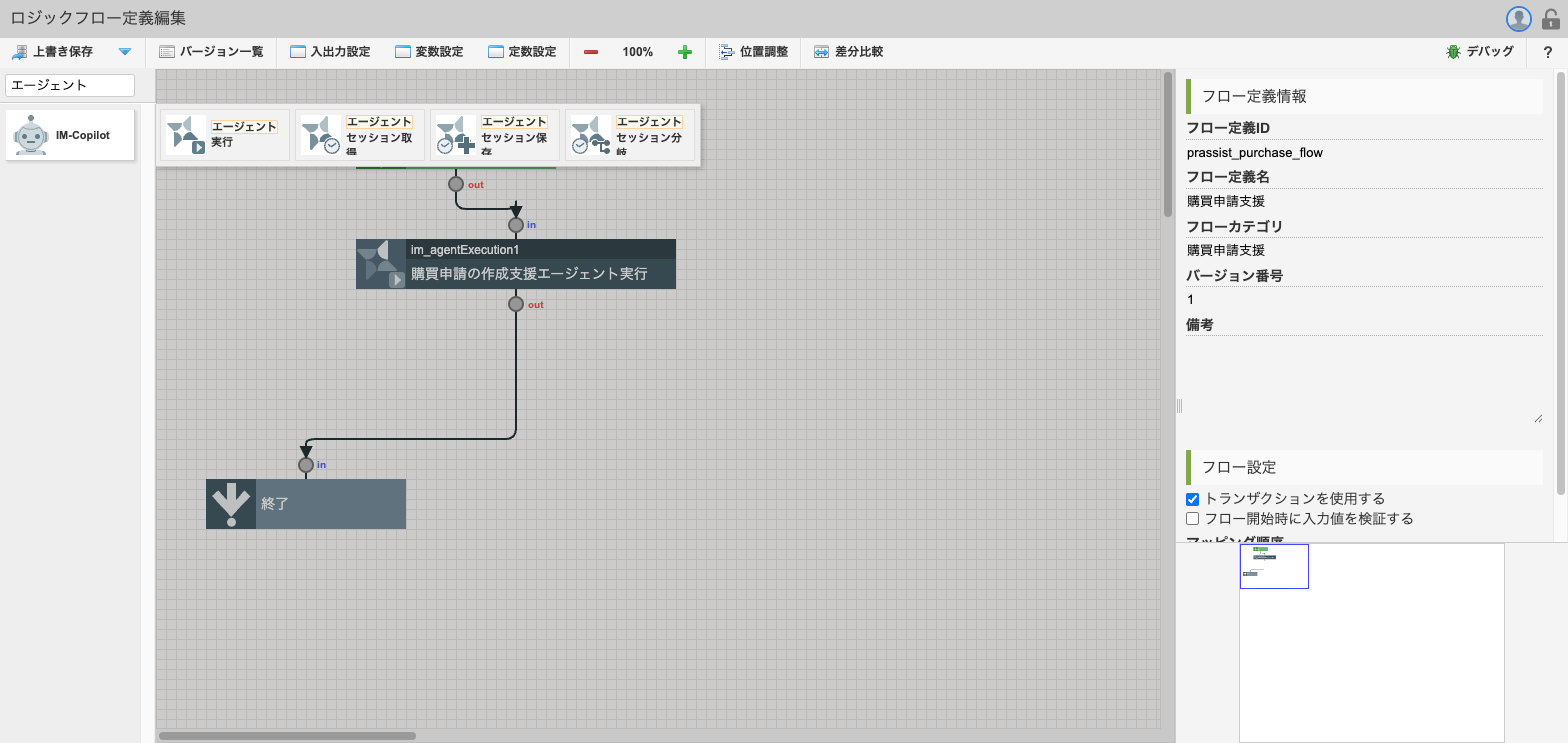Click the エージェント search input field
Screen dimensions: 1568x743
pyautogui.click(x=70, y=85)
